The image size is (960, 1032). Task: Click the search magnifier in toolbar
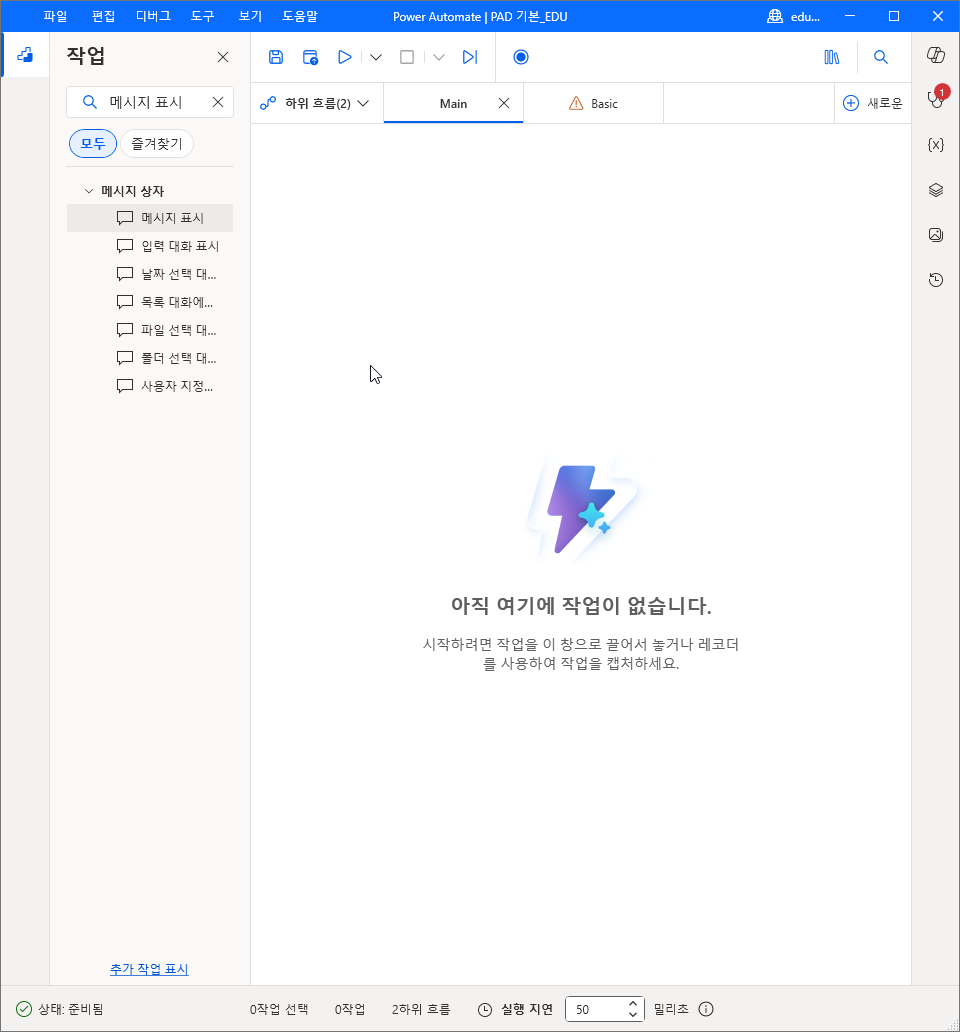[x=880, y=57]
